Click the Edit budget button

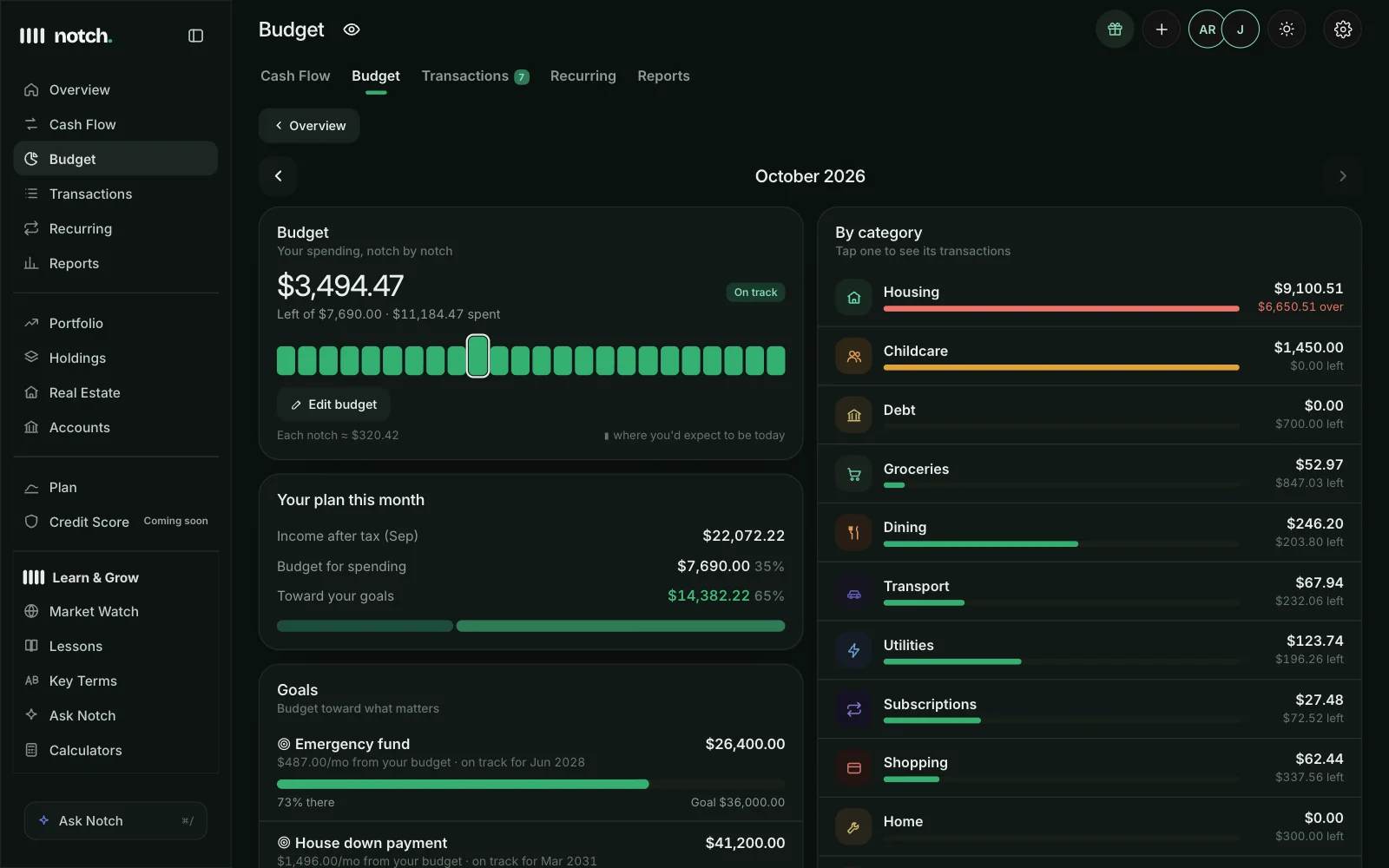click(x=333, y=404)
